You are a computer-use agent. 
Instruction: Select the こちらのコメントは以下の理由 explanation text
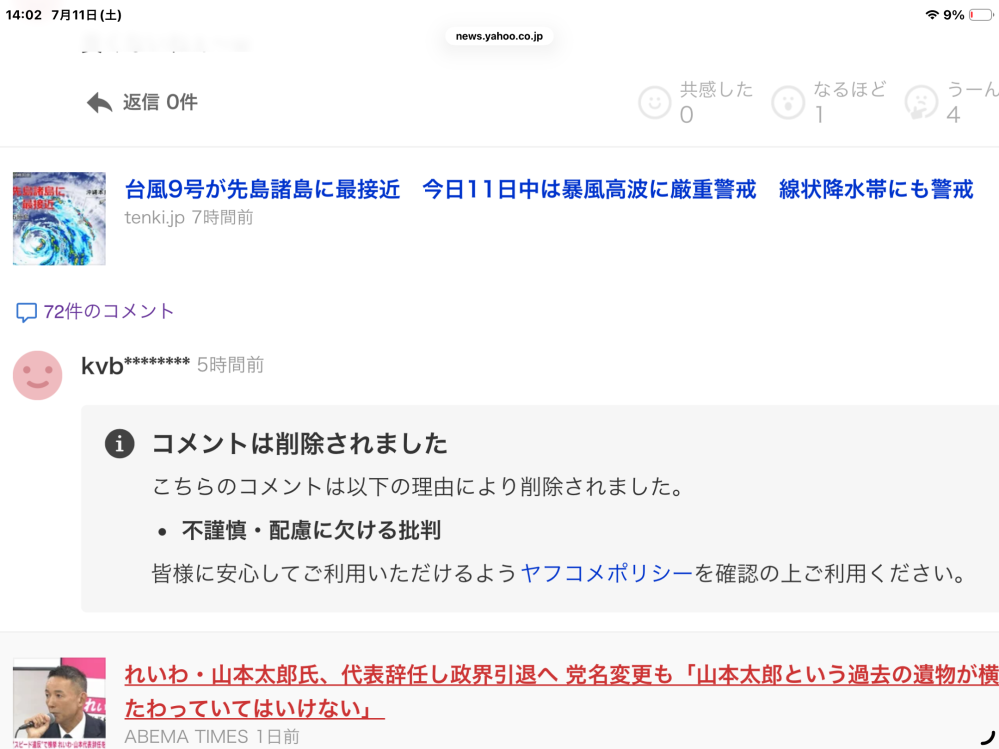(419, 487)
